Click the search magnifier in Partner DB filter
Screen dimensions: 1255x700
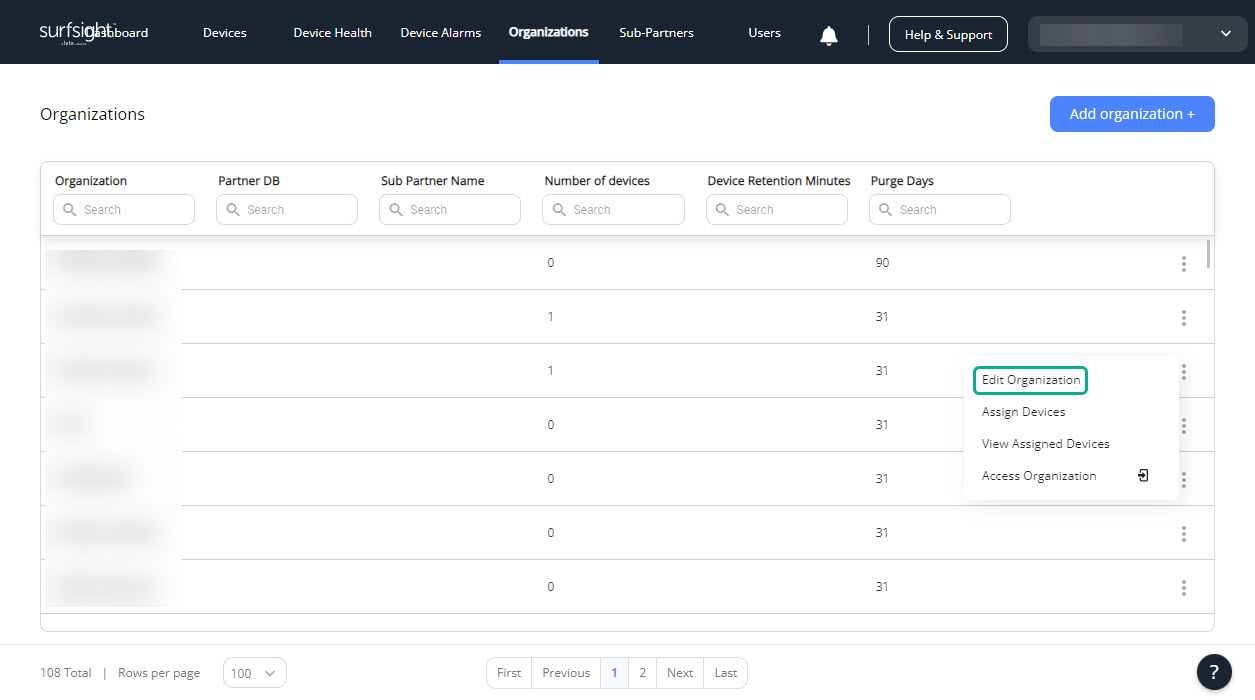tap(232, 210)
